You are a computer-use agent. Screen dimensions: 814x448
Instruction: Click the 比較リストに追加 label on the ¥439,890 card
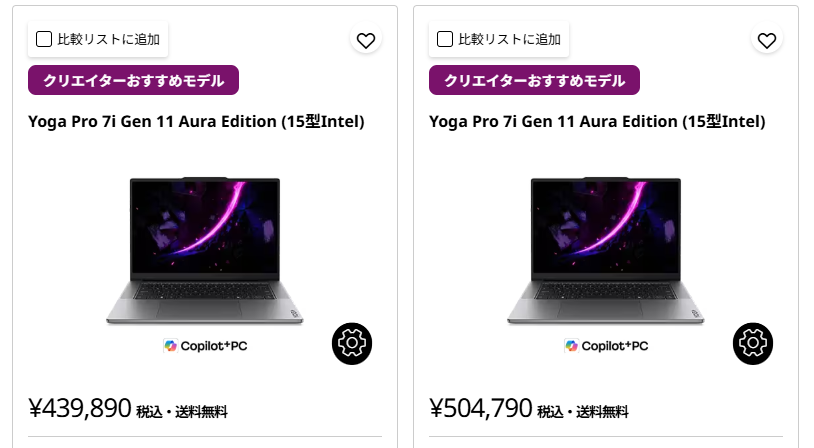[108, 40]
